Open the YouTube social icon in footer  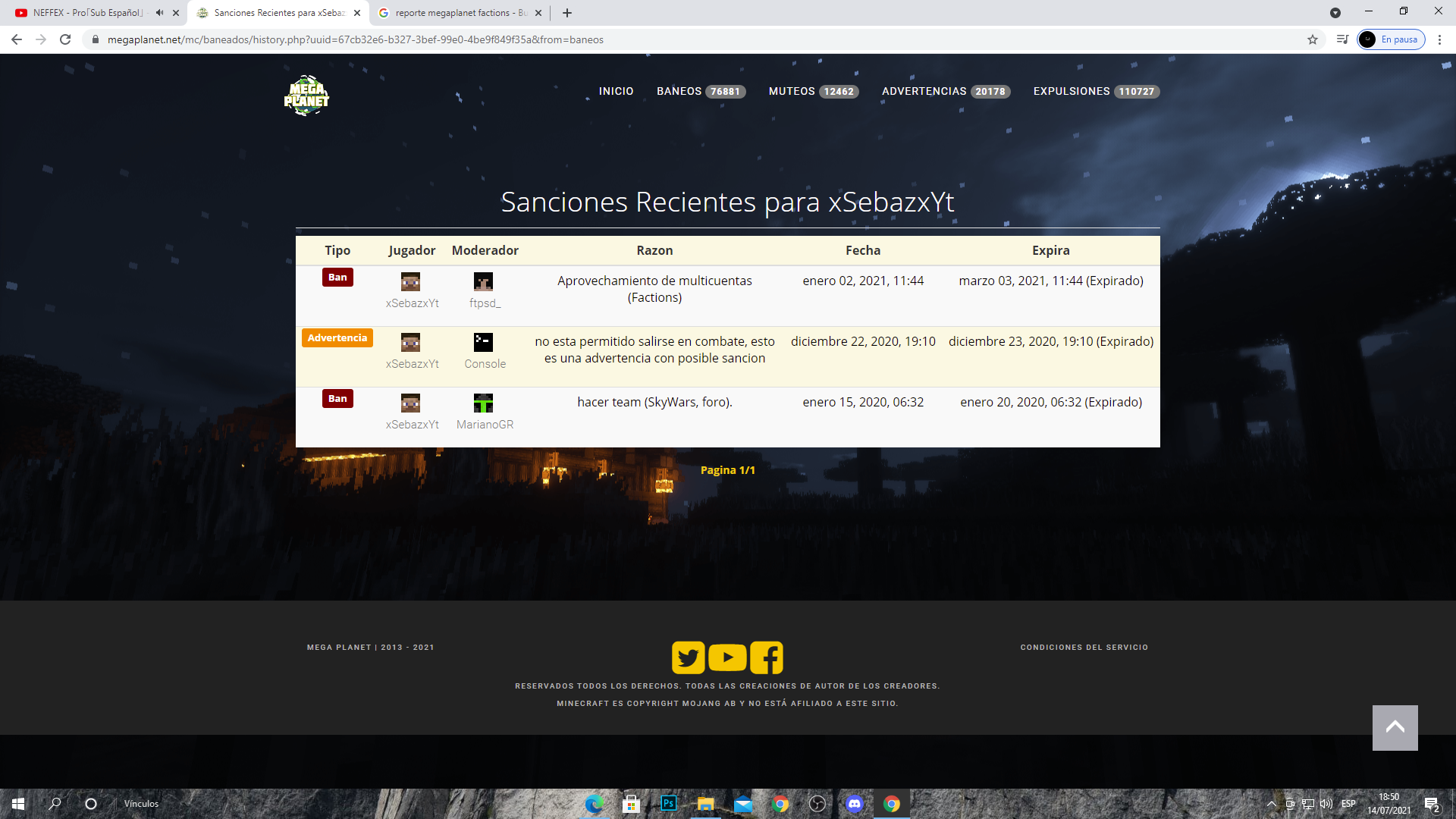(x=727, y=657)
